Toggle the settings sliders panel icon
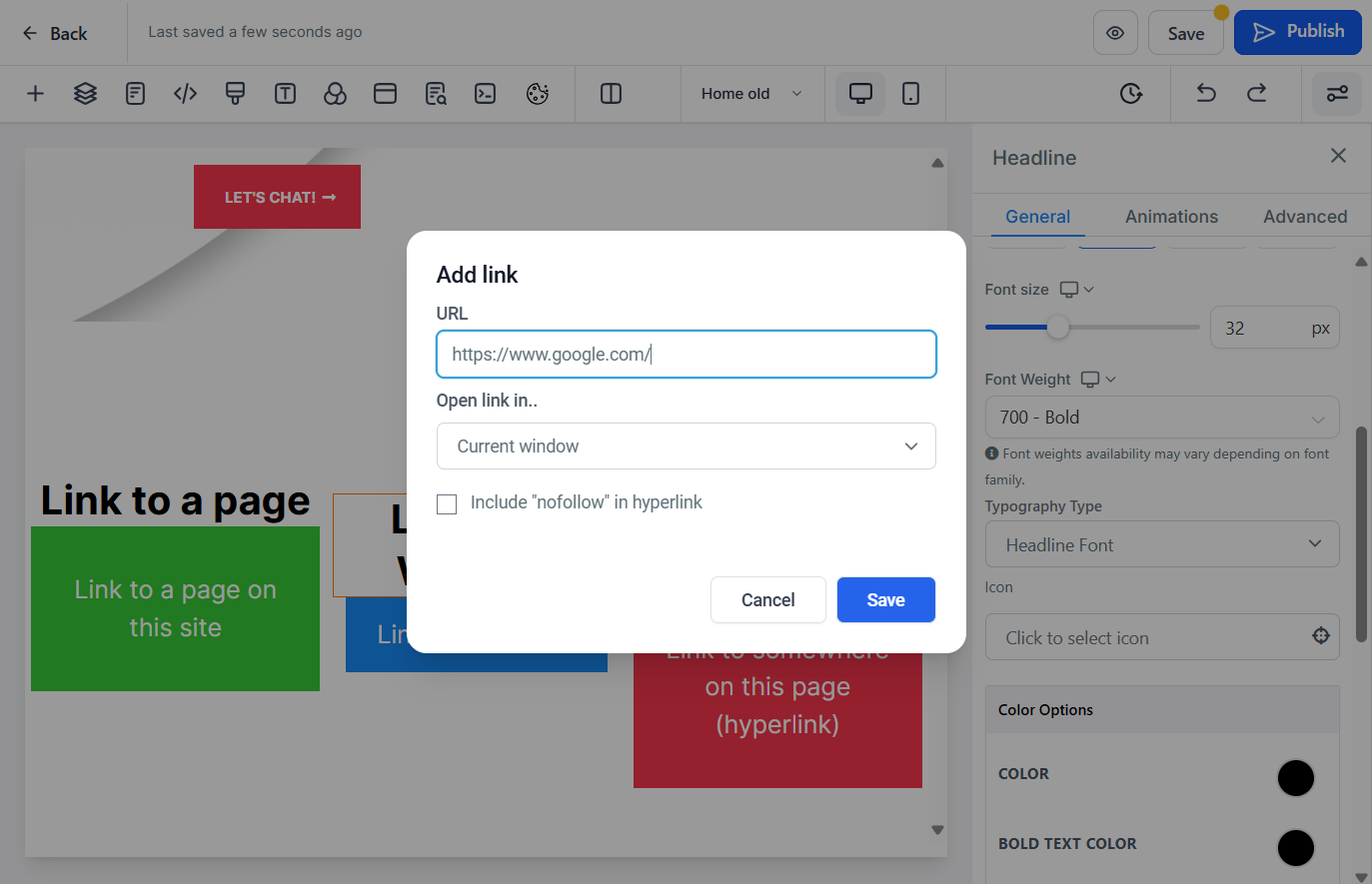 1337,94
